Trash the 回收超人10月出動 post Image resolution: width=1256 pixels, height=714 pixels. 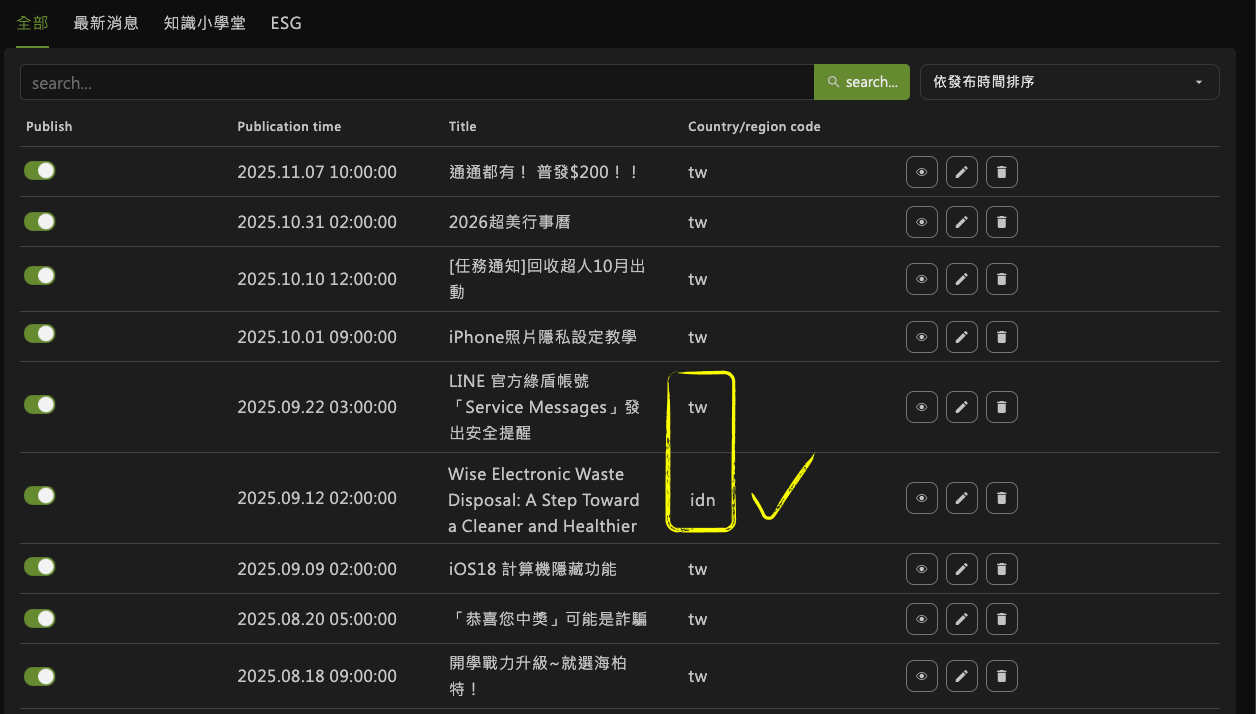(1002, 279)
